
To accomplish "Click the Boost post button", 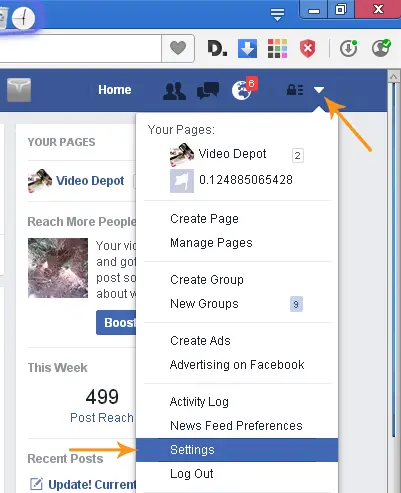I will click(116, 322).
